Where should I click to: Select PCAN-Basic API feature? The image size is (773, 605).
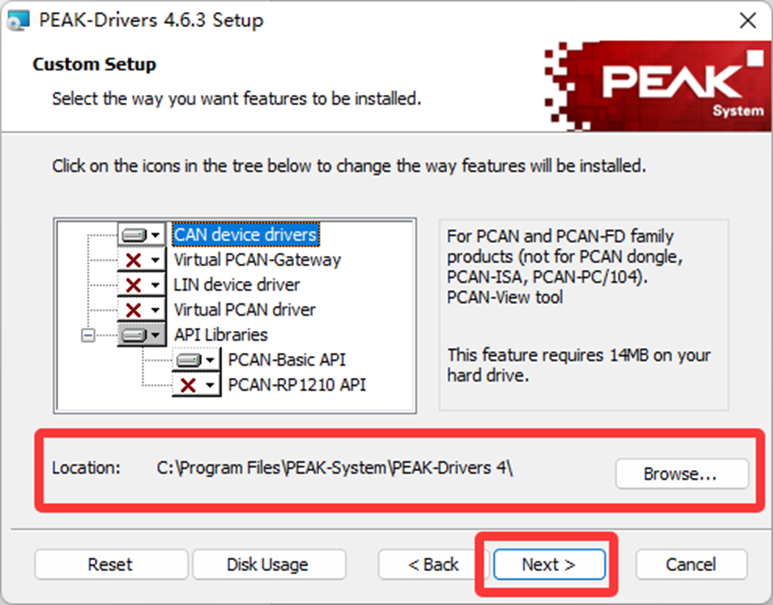click(287, 360)
